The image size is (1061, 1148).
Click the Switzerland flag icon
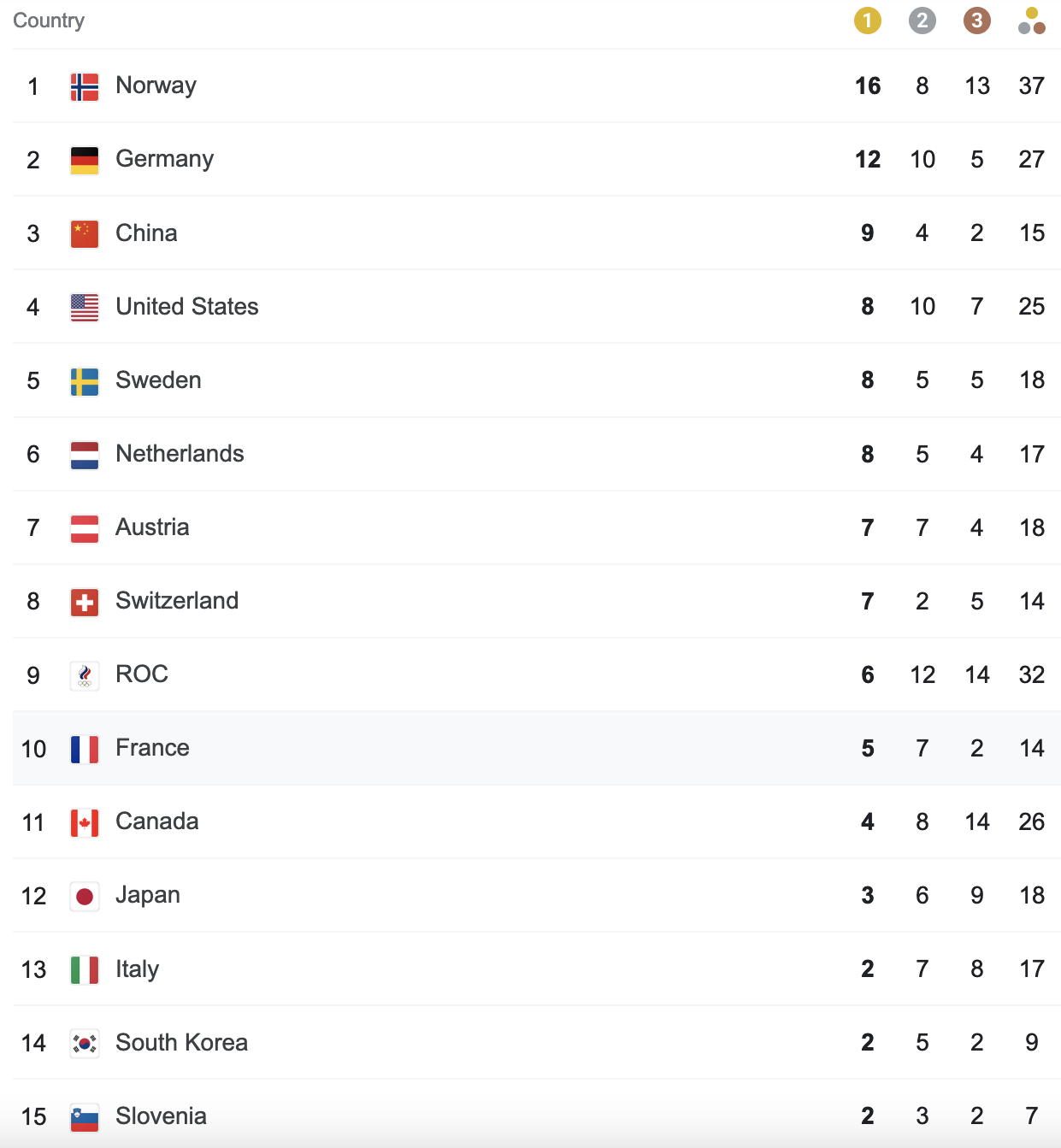[x=85, y=602]
